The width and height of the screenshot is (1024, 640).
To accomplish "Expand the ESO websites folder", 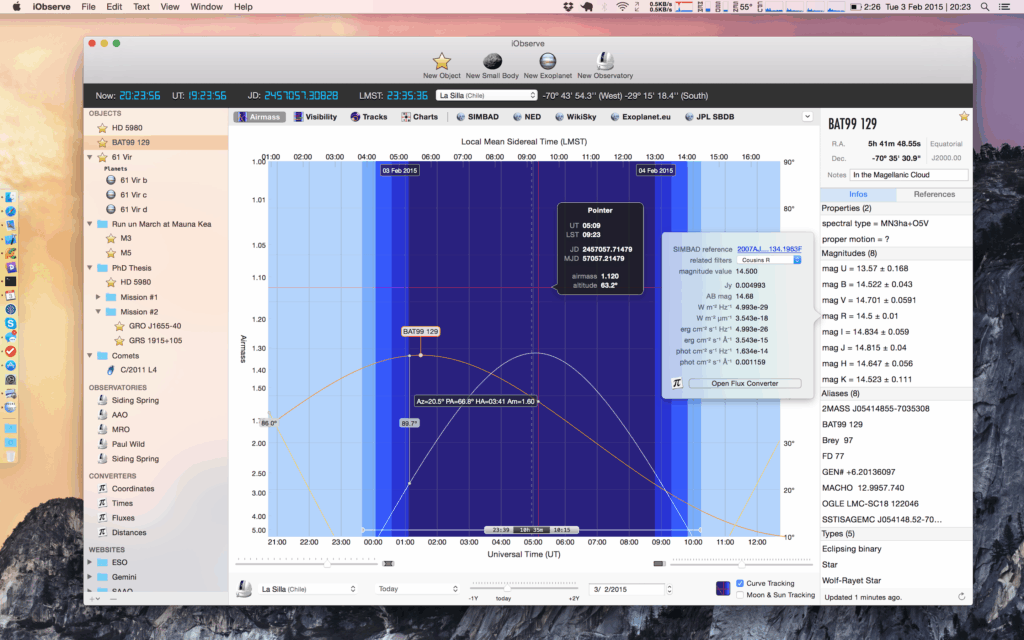I will [90, 562].
